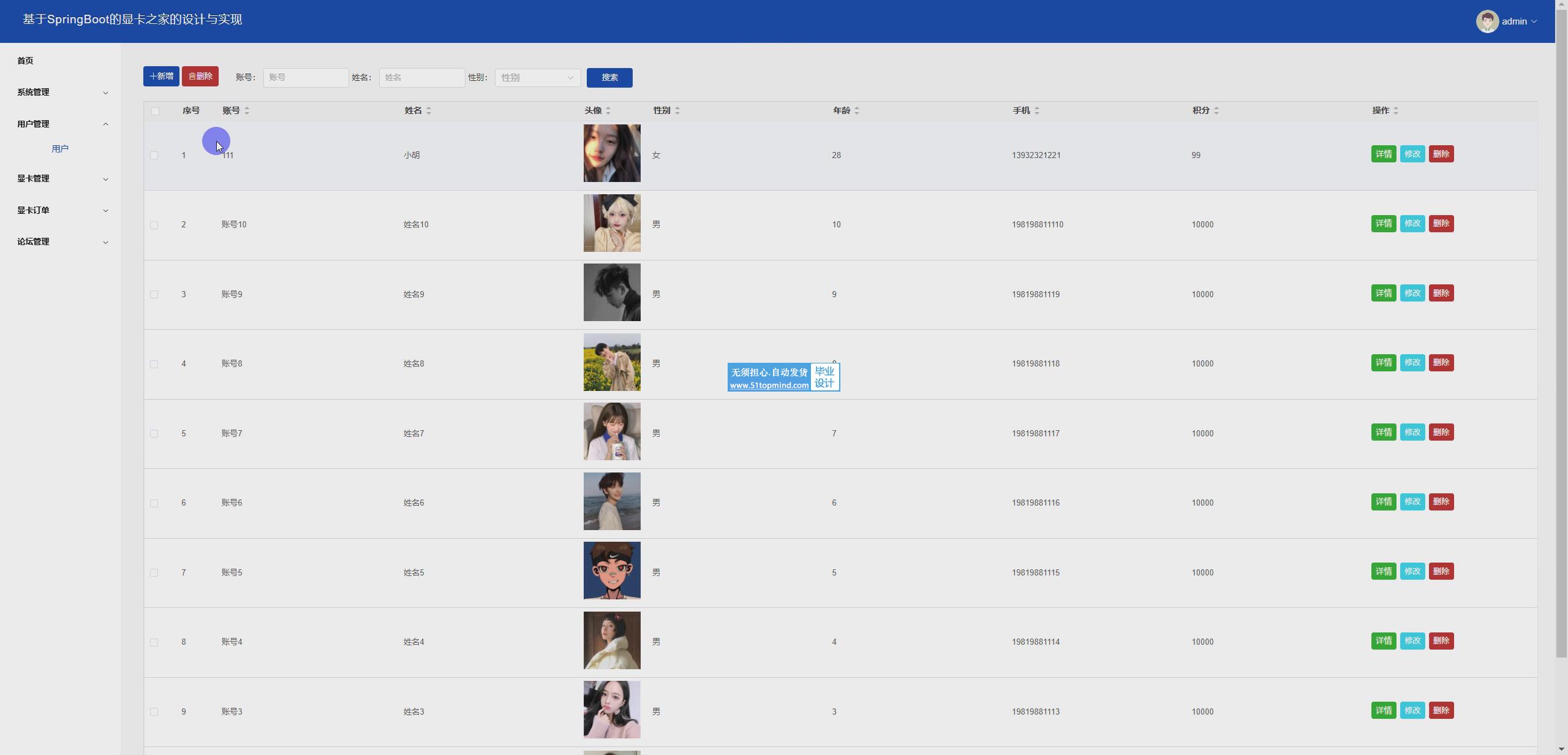
Task: Click the admin avatar icon
Action: tap(1487, 21)
